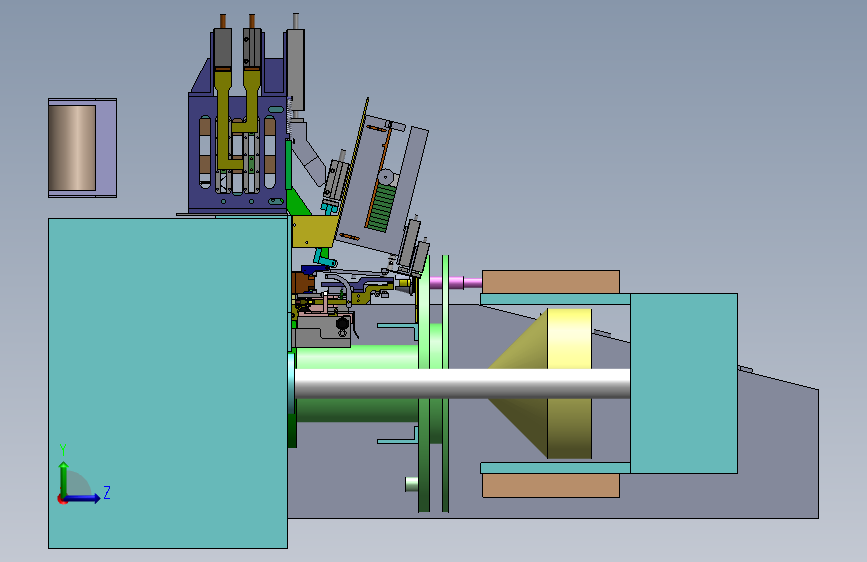Select the yellow bracket below the blue frame
Screen dimensions: 867x562
pos(312,231)
